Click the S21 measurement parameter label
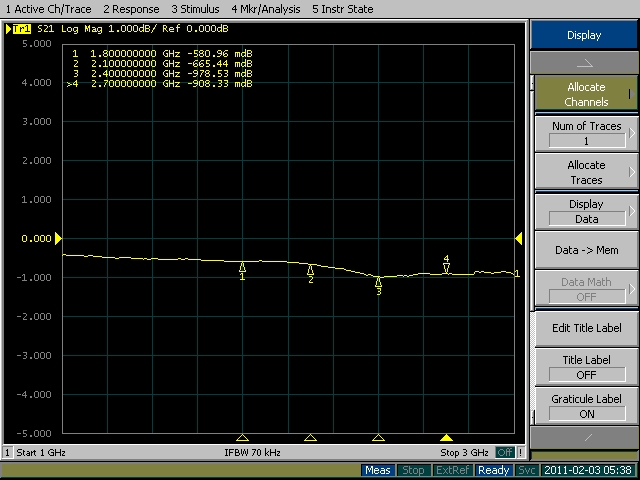Screen dimensions: 640x480 pos(45,29)
